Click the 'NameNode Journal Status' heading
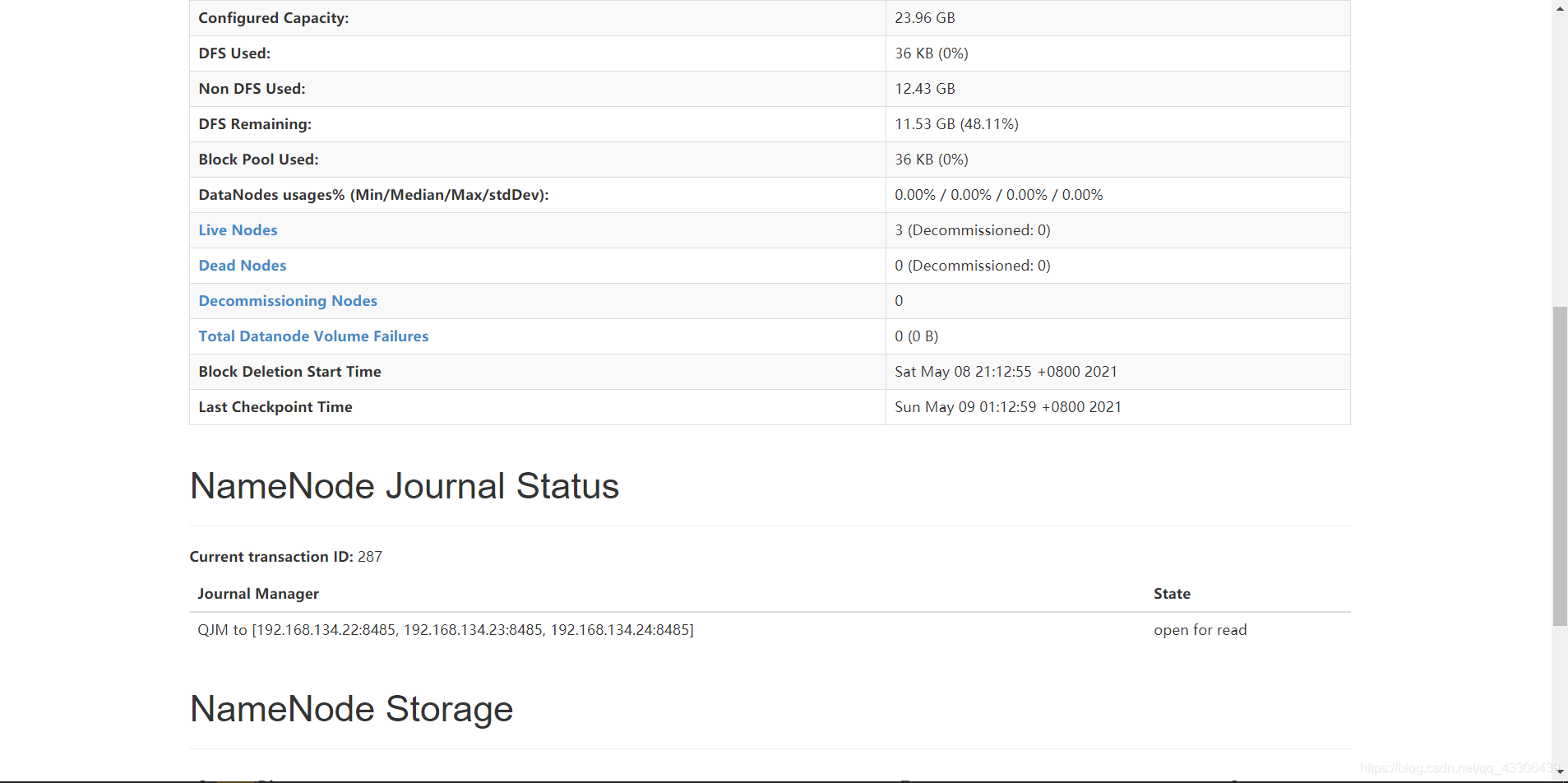This screenshot has width=1568, height=783. coord(405,486)
